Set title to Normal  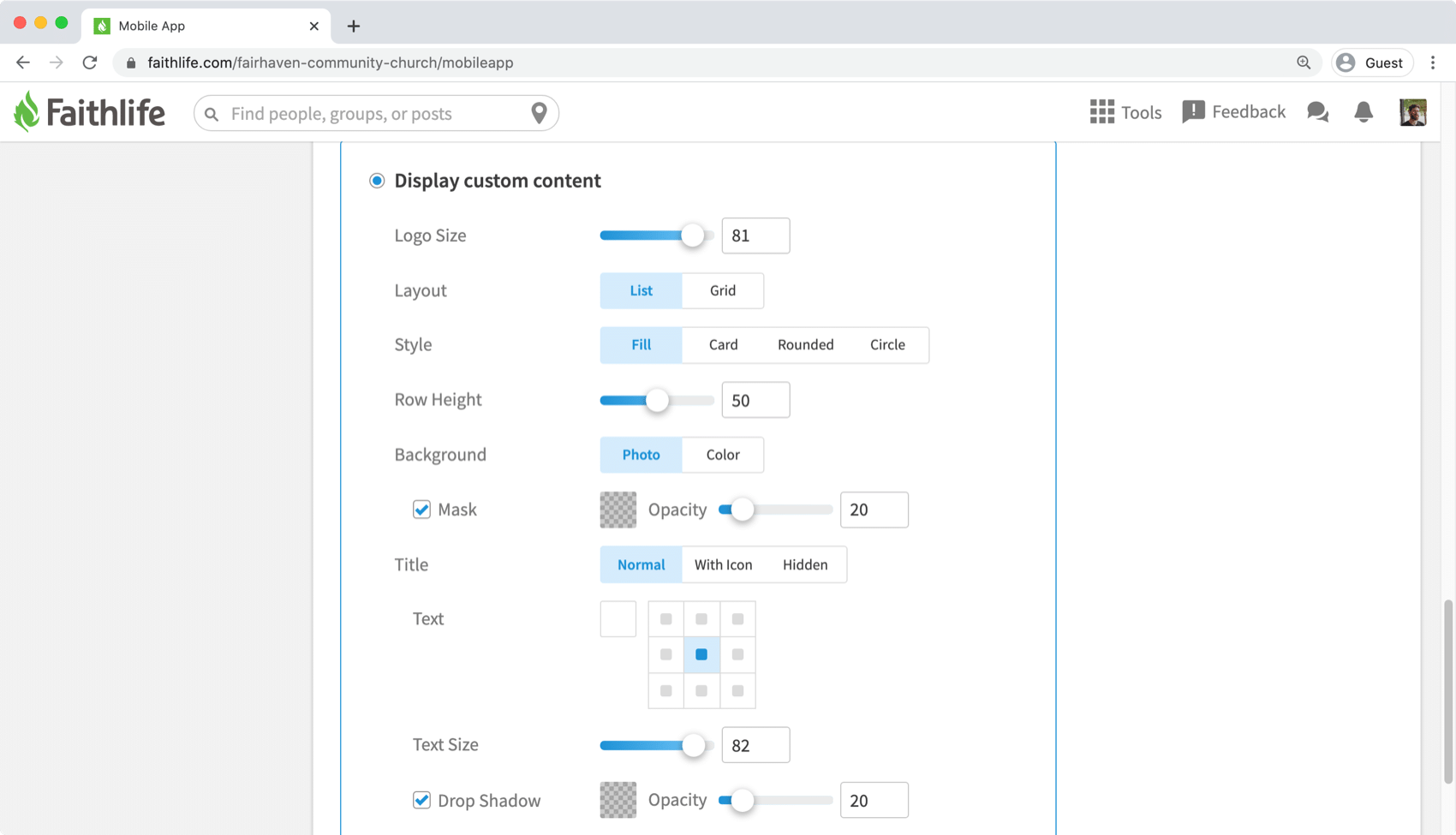641,564
